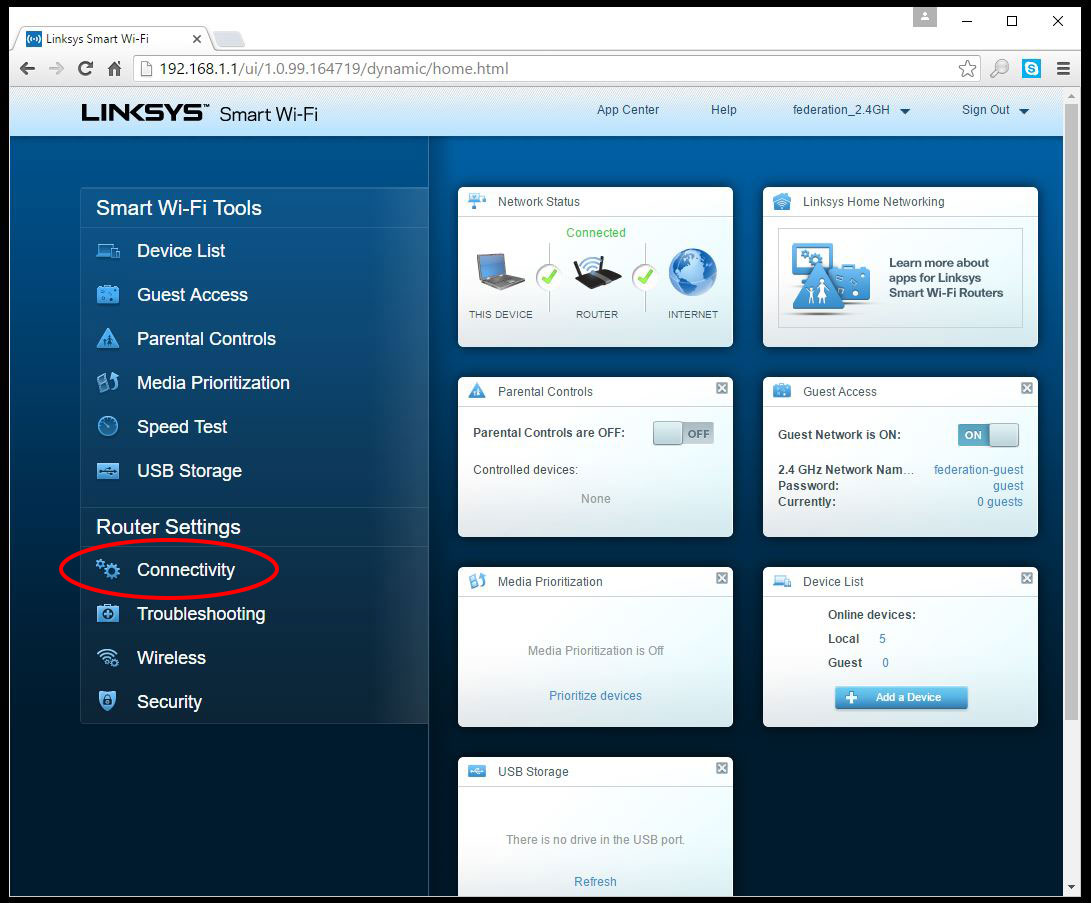
Task: Click the Linksys Smart Wi-Fi browser tab
Action: [x=108, y=39]
